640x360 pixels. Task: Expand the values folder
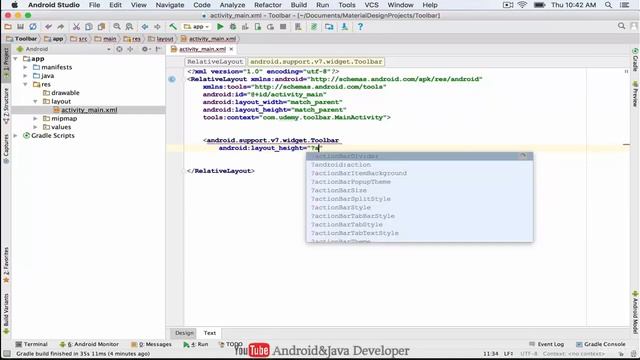click(36, 127)
